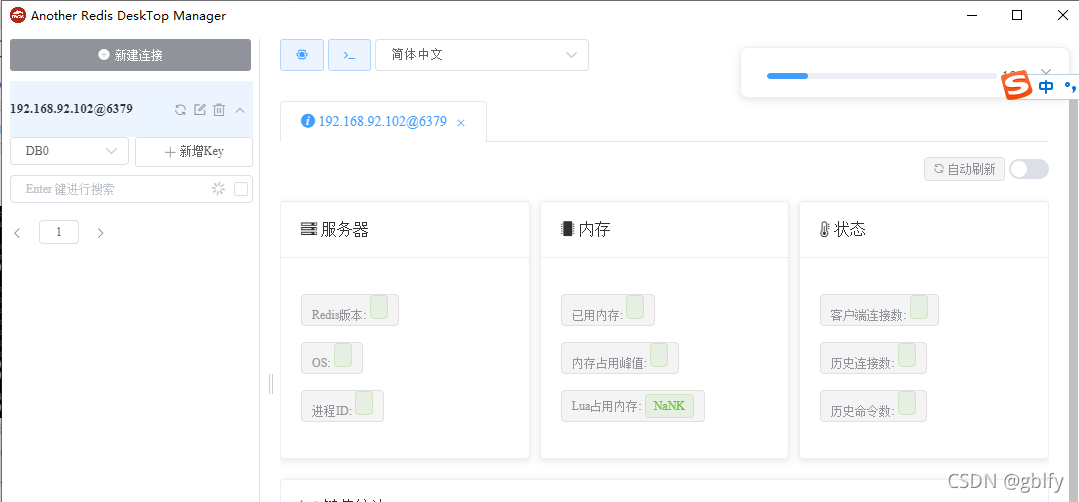
Task: Click the Redis版本 tag
Action: click(350, 310)
